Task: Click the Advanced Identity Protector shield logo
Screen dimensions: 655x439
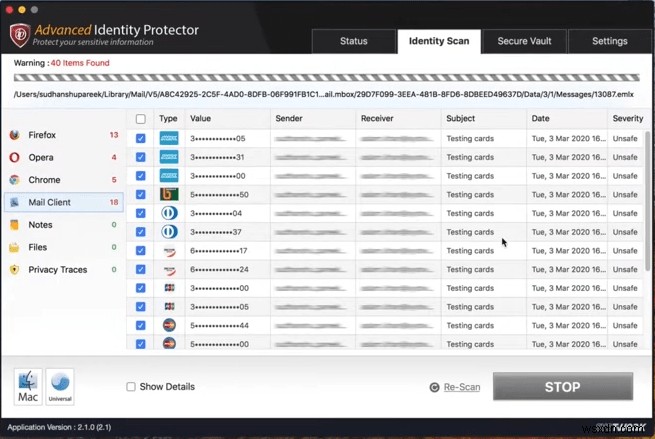Action: click(x=20, y=35)
